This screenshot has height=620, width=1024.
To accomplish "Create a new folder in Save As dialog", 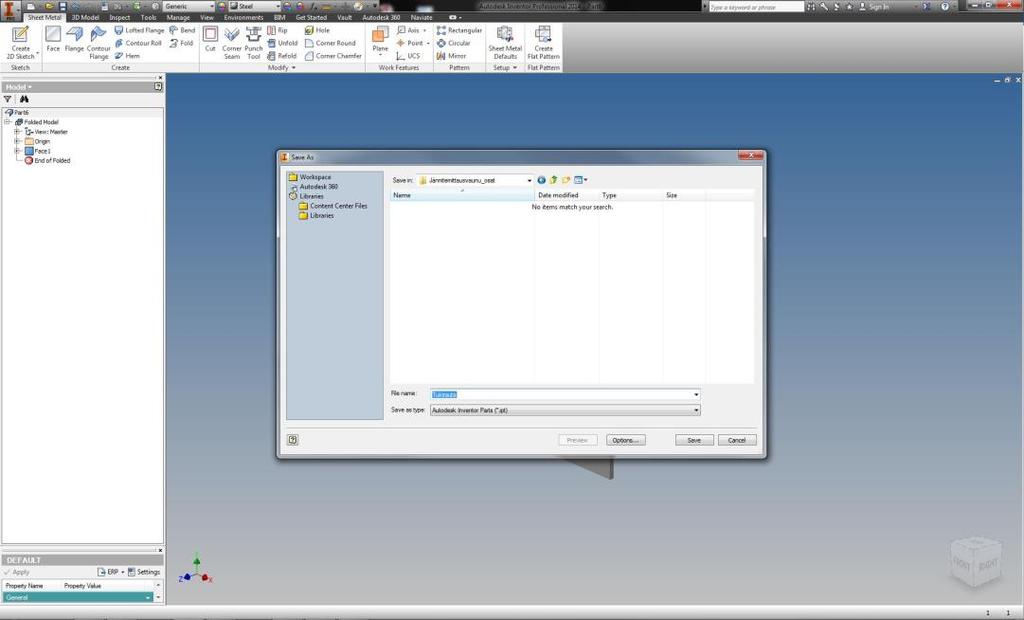I will 566,180.
